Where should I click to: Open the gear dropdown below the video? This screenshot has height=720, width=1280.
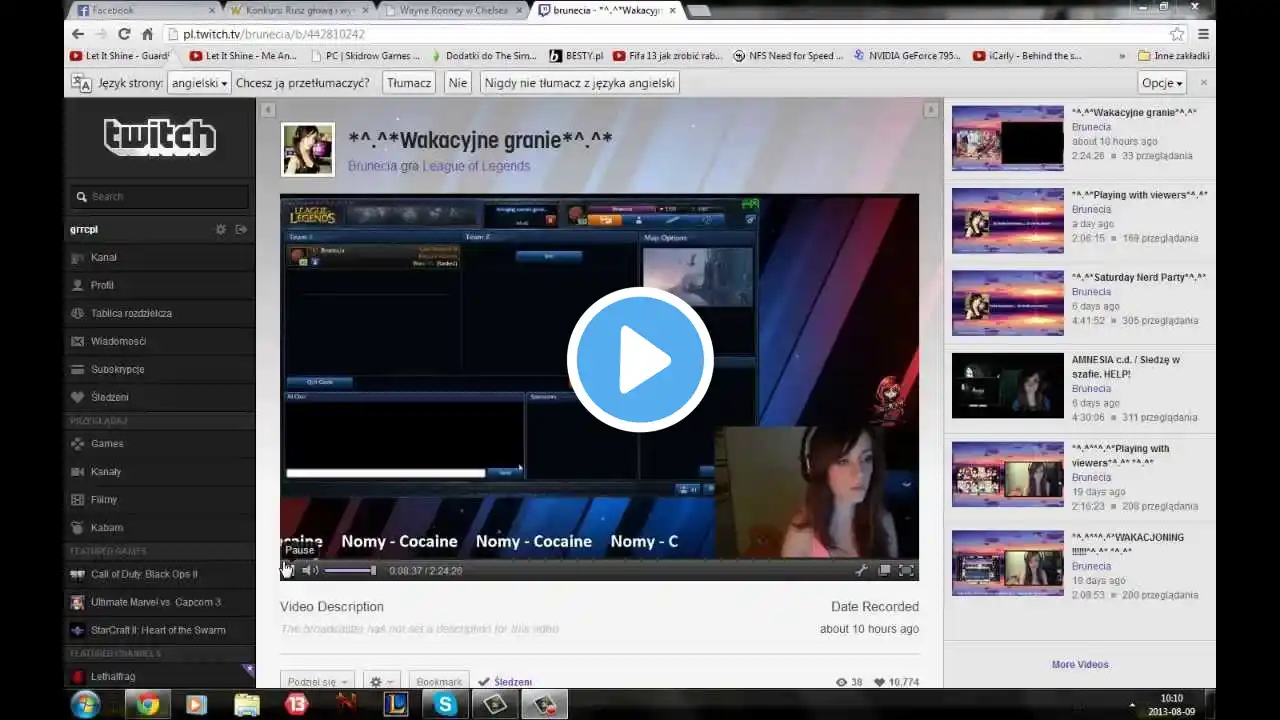click(382, 682)
